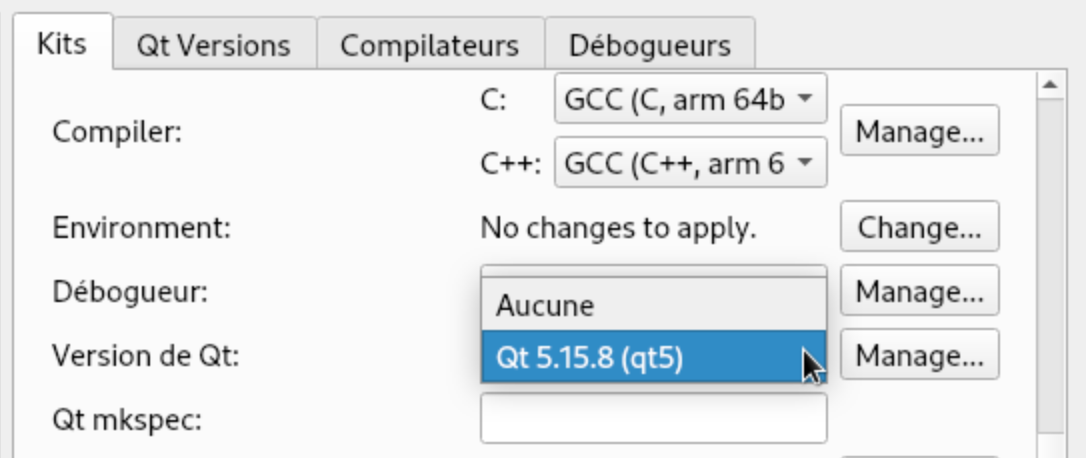Click the 'Environment:' row label
The width and height of the screenshot is (1086, 458).
click(142, 228)
